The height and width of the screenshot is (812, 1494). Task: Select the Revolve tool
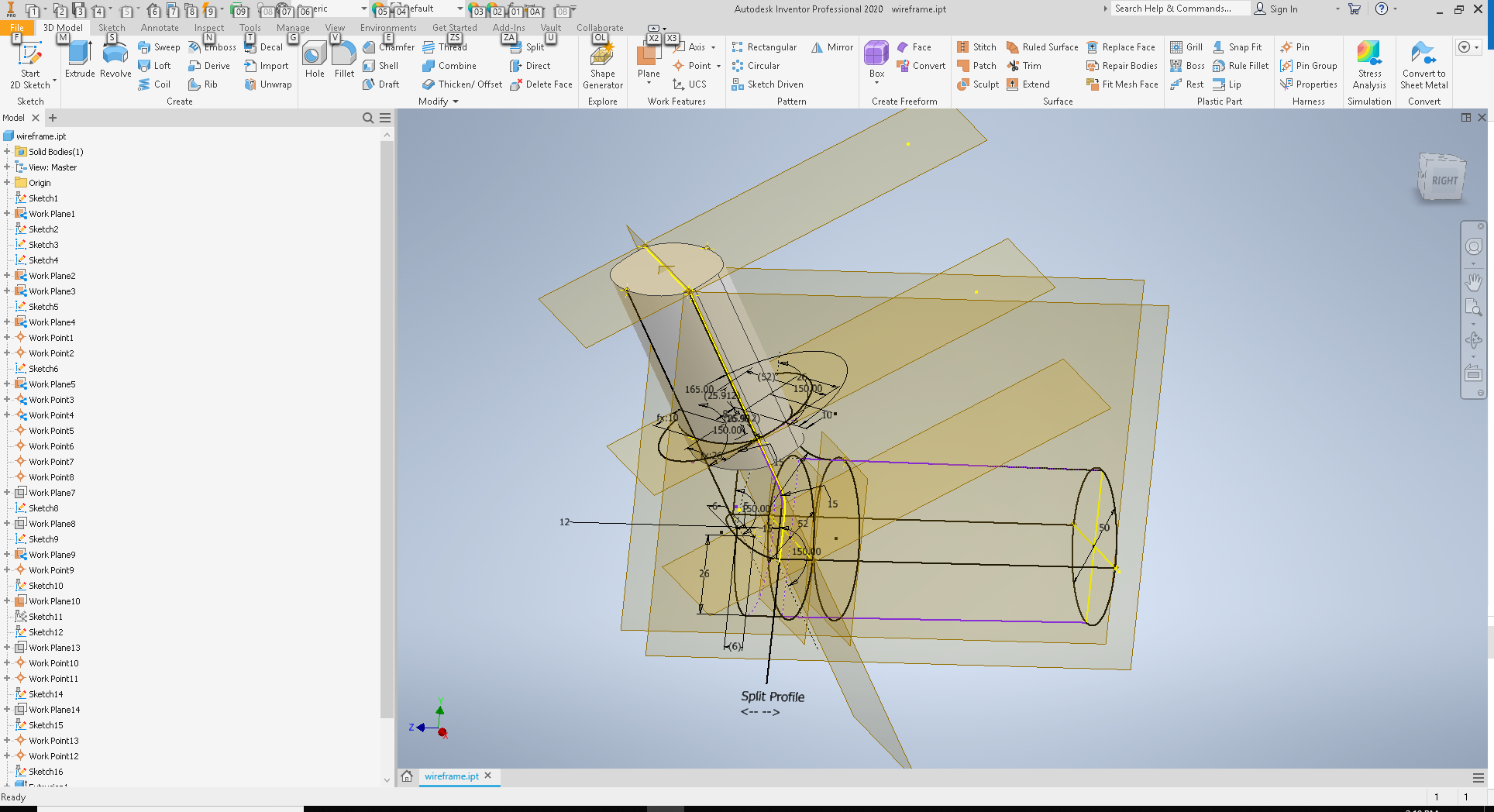[115, 58]
